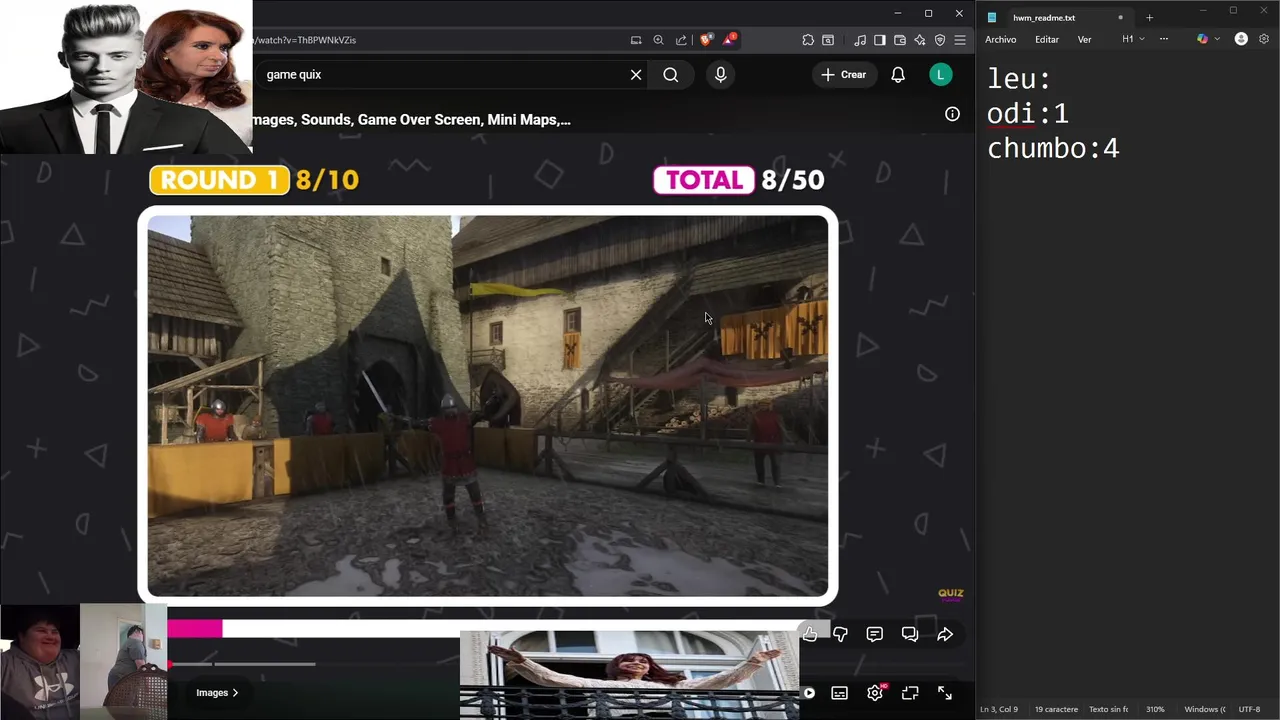Click the 'odi:1' line in Notepad
Viewport: 1280px width, 720px height.
pos(1028,114)
